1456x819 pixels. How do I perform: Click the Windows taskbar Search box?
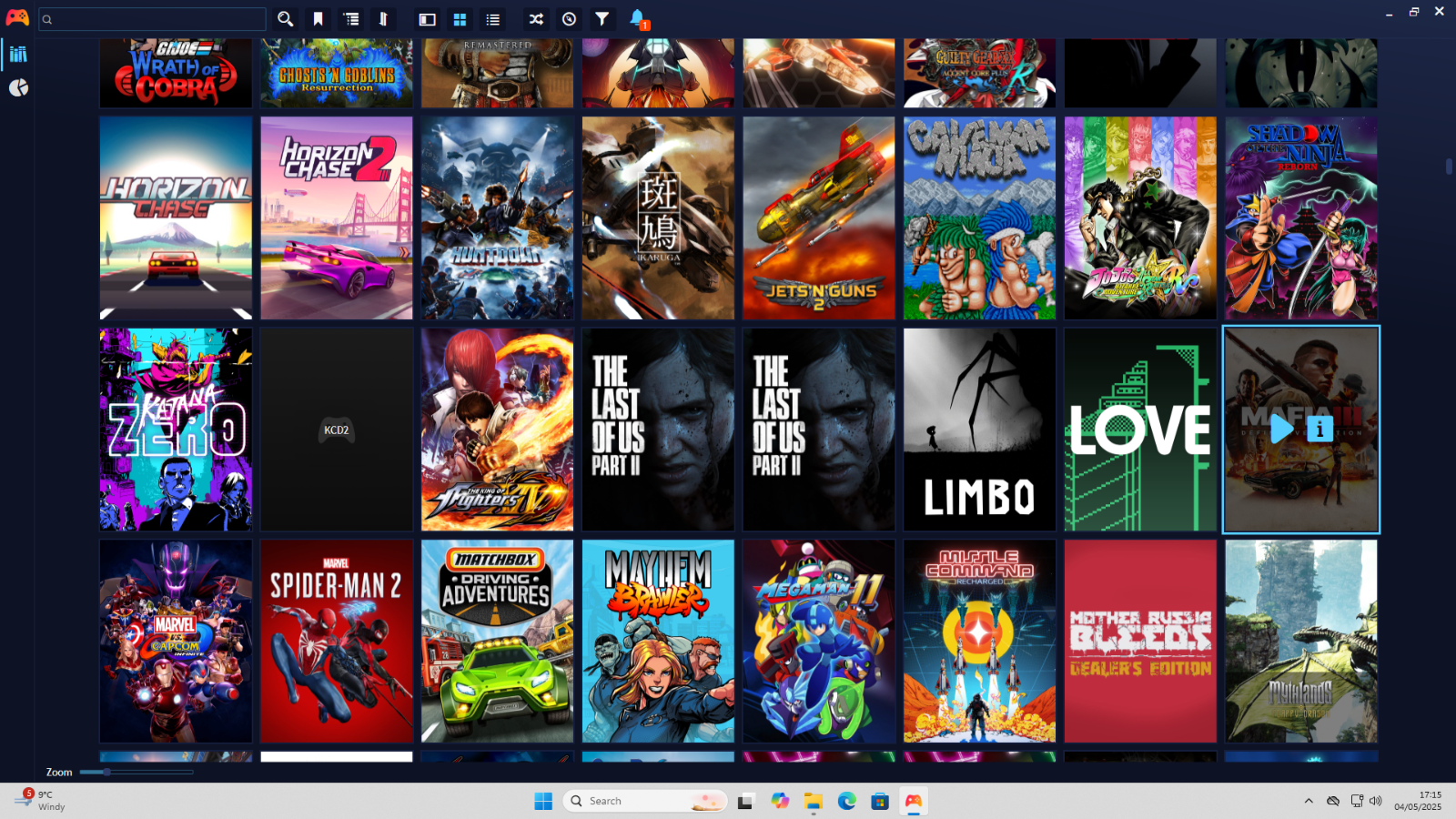point(645,801)
